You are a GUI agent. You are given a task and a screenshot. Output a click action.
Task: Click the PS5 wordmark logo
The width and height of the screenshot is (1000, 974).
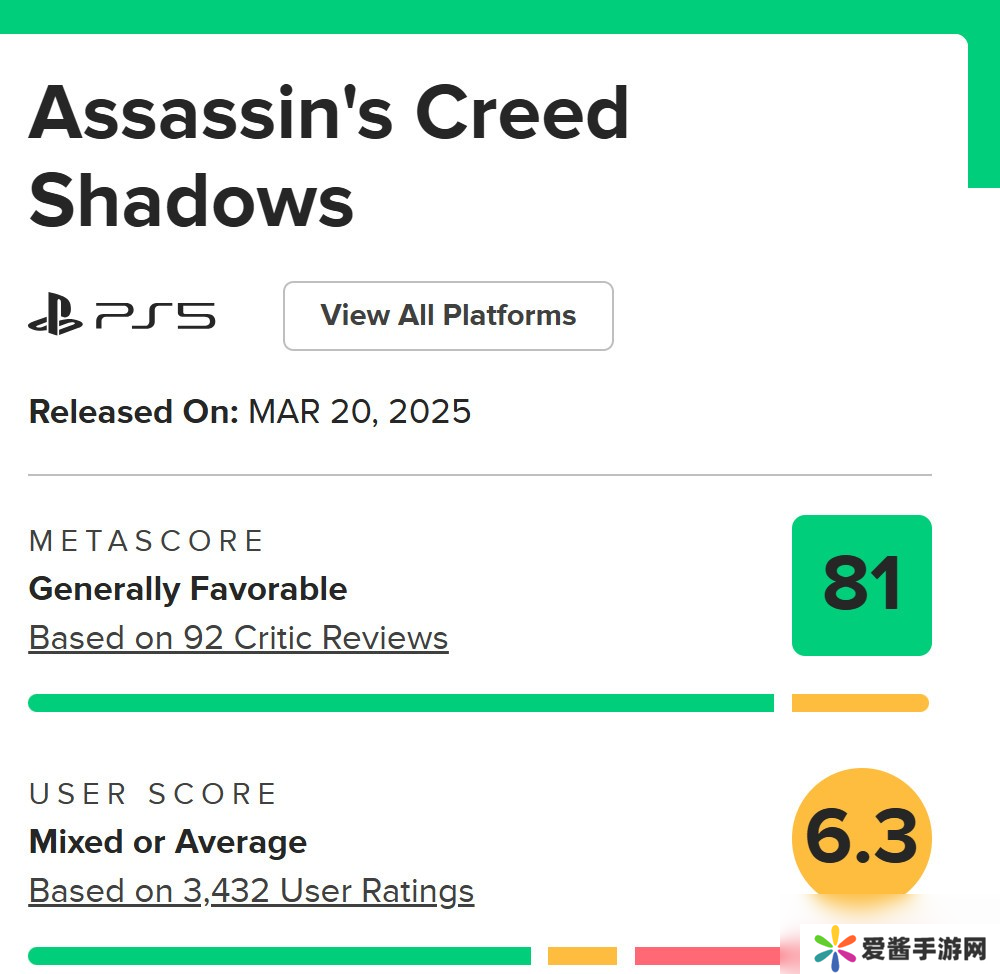point(155,316)
